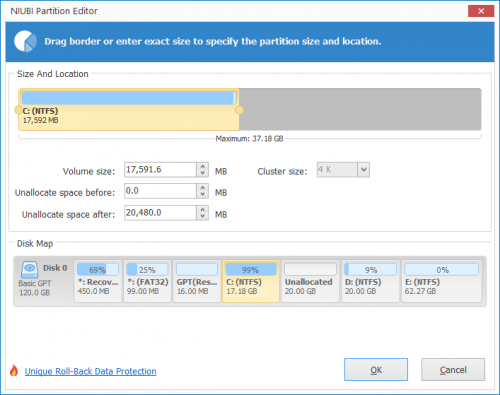The image size is (500, 395).
Task: Select E: (NTFS) 62.27 GB partition
Action: (x=441, y=281)
